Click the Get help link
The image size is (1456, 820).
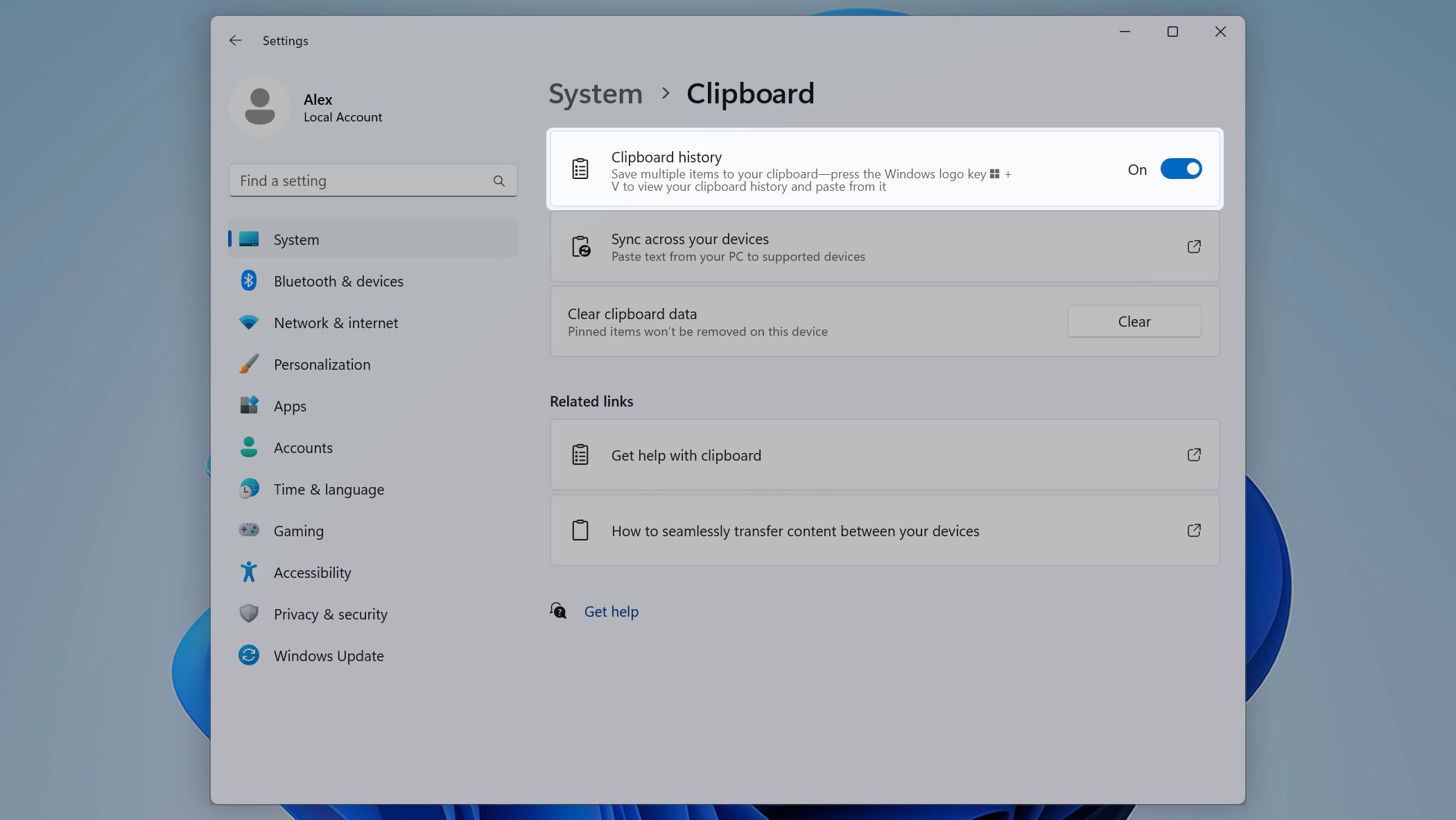pyautogui.click(x=612, y=611)
